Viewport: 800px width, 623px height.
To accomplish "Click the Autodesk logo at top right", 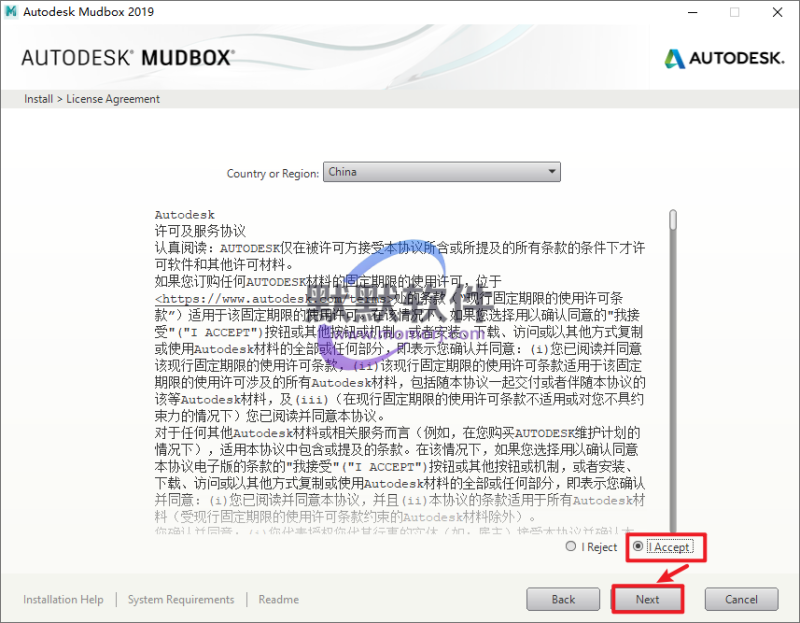I will 721,58.
